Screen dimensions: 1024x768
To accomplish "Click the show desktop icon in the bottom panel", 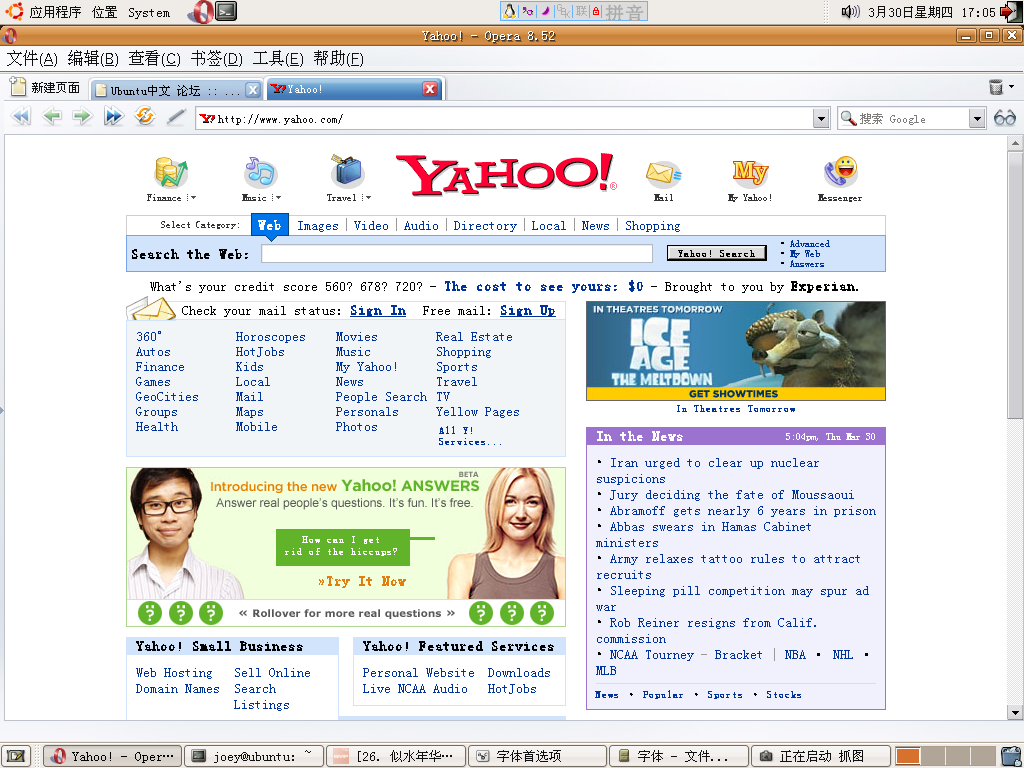I will tap(16, 756).
